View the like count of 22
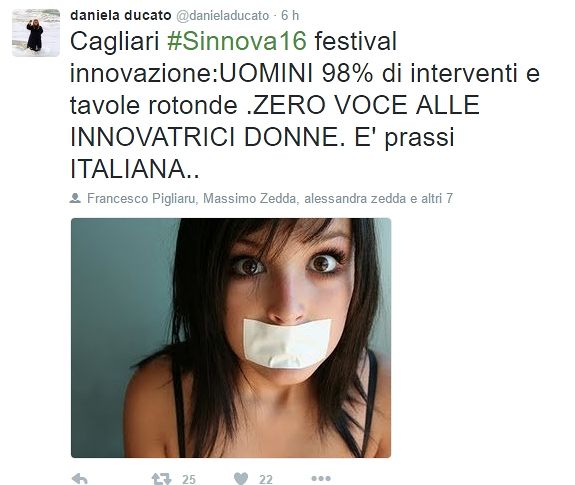The image size is (575, 485). coord(266,479)
